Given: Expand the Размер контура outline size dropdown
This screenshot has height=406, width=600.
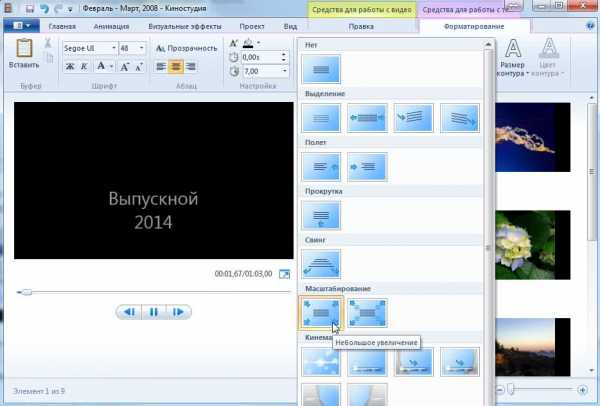Looking at the screenshot, I should 514,60.
